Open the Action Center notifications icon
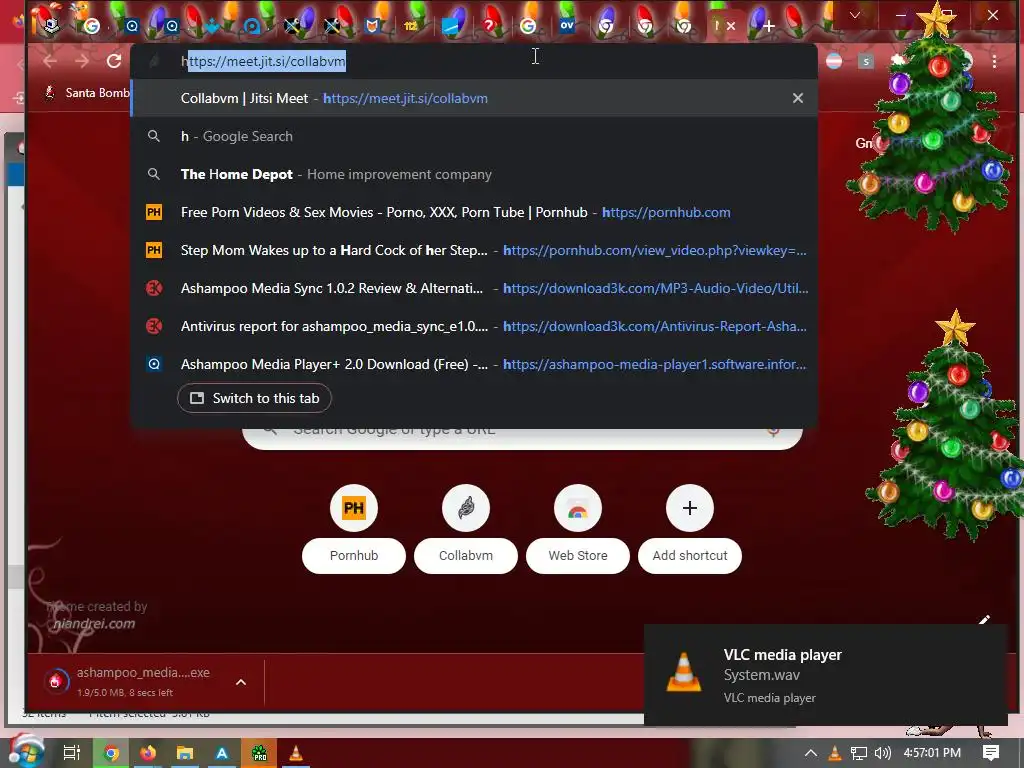Image resolution: width=1024 pixels, height=768 pixels. pos(991,753)
